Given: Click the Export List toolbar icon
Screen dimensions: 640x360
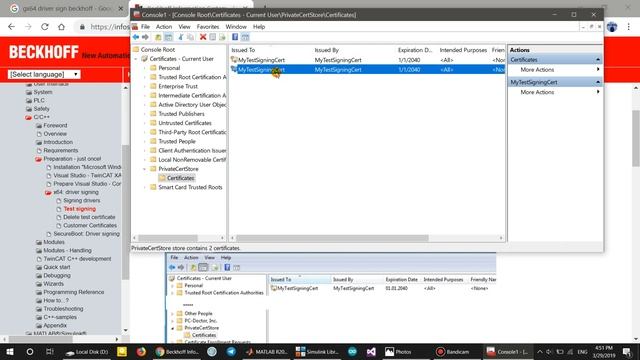Looking at the screenshot, I should (222, 37).
